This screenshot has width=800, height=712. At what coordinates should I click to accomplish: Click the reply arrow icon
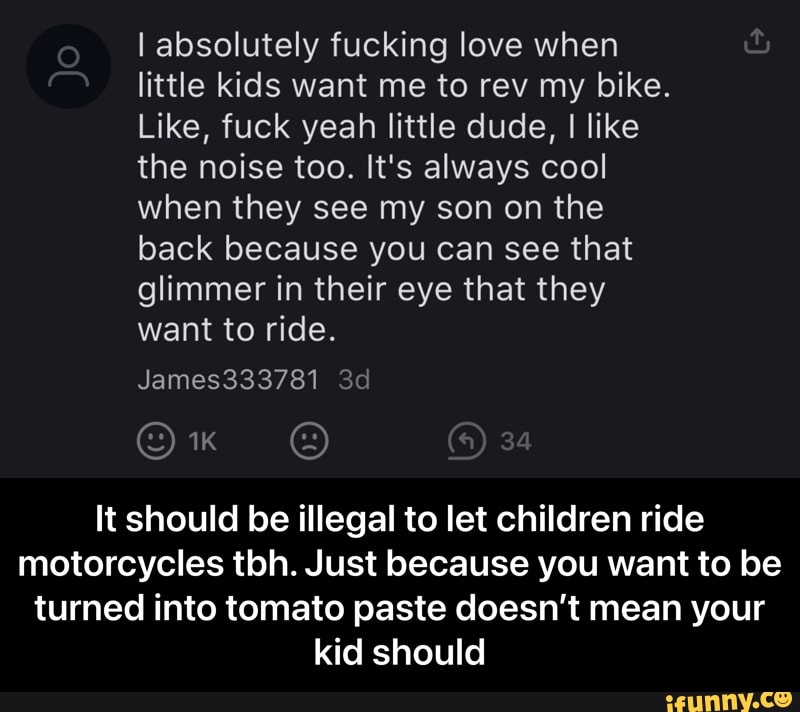pyautogui.click(x=466, y=441)
